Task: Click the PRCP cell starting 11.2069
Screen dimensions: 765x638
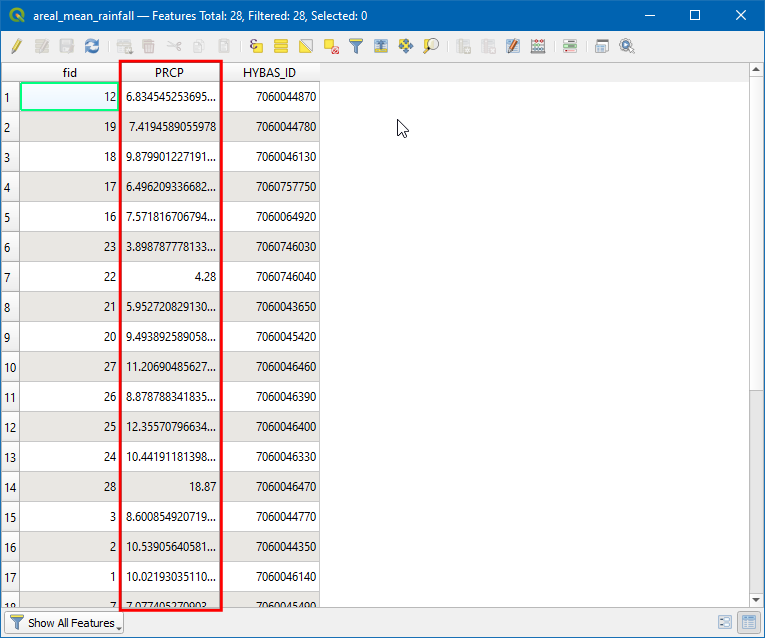Action: point(170,367)
